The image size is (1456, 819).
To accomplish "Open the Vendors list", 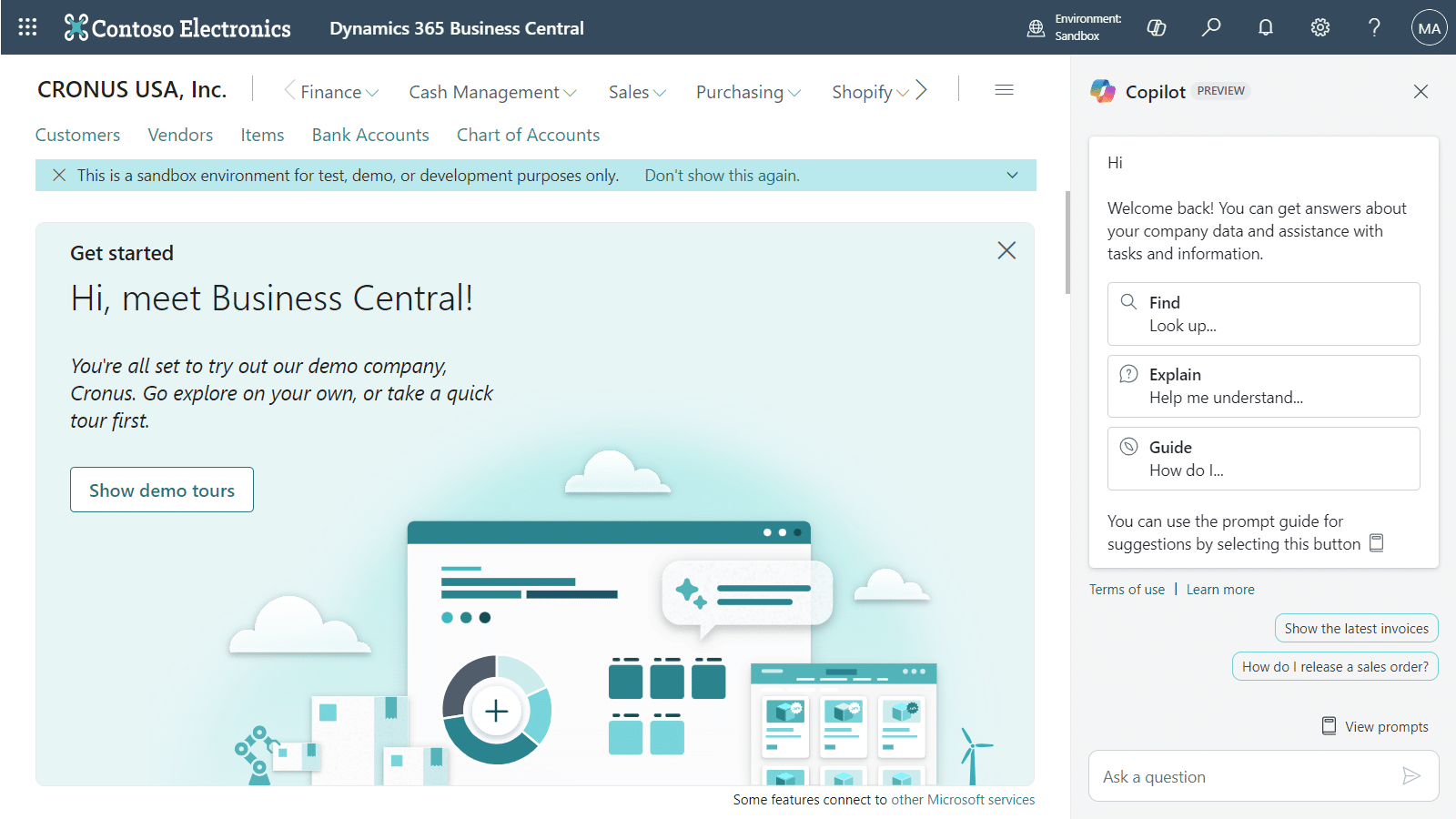I will 180,135.
